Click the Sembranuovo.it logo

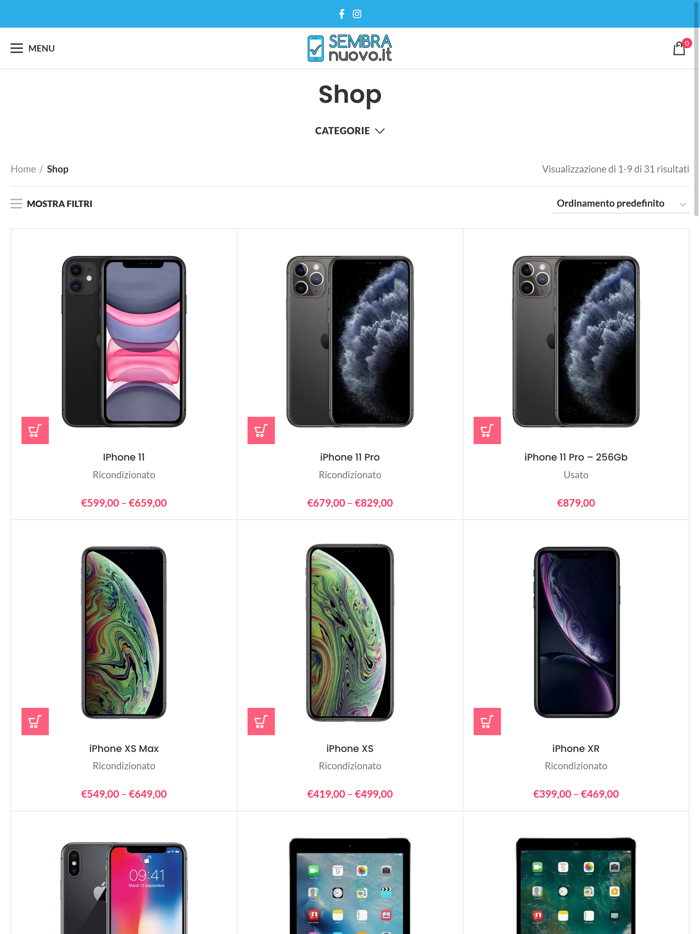pyautogui.click(x=350, y=48)
